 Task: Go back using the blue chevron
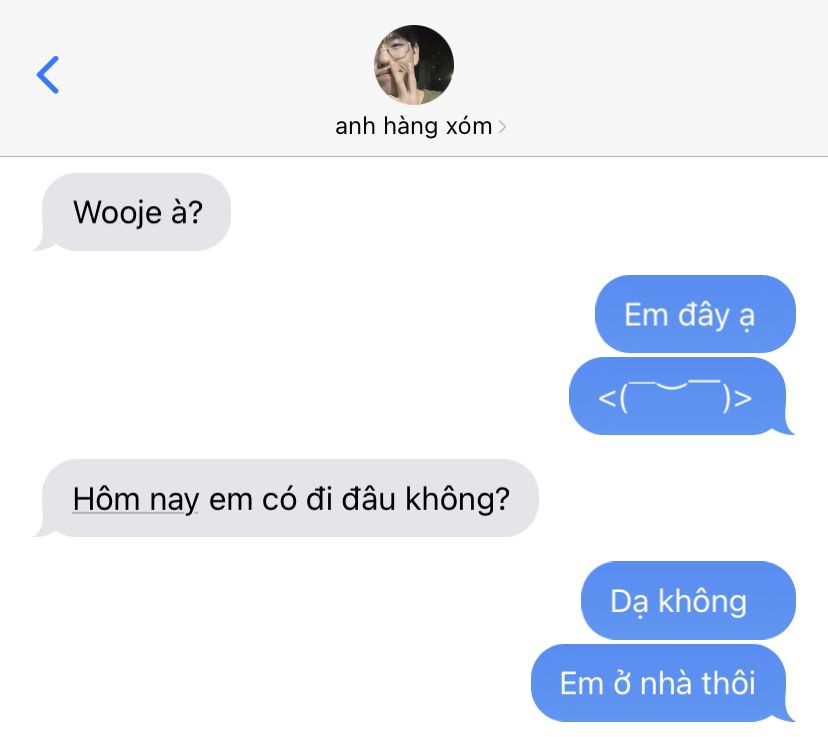[48, 75]
